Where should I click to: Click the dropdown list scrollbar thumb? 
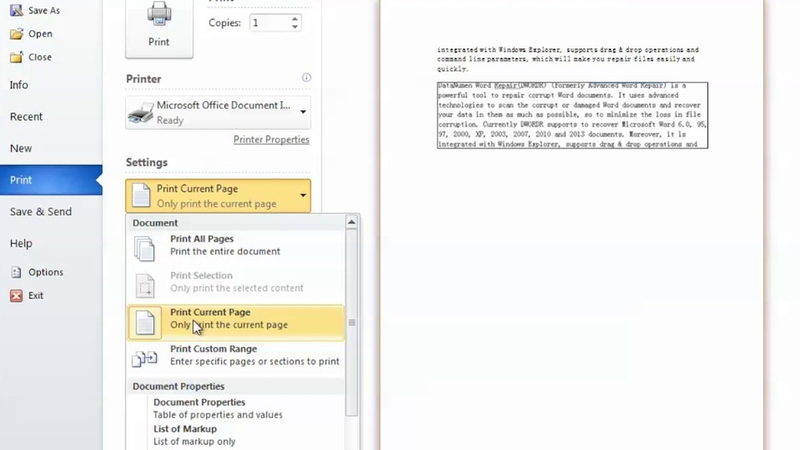pyautogui.click(x=352, y=322)
